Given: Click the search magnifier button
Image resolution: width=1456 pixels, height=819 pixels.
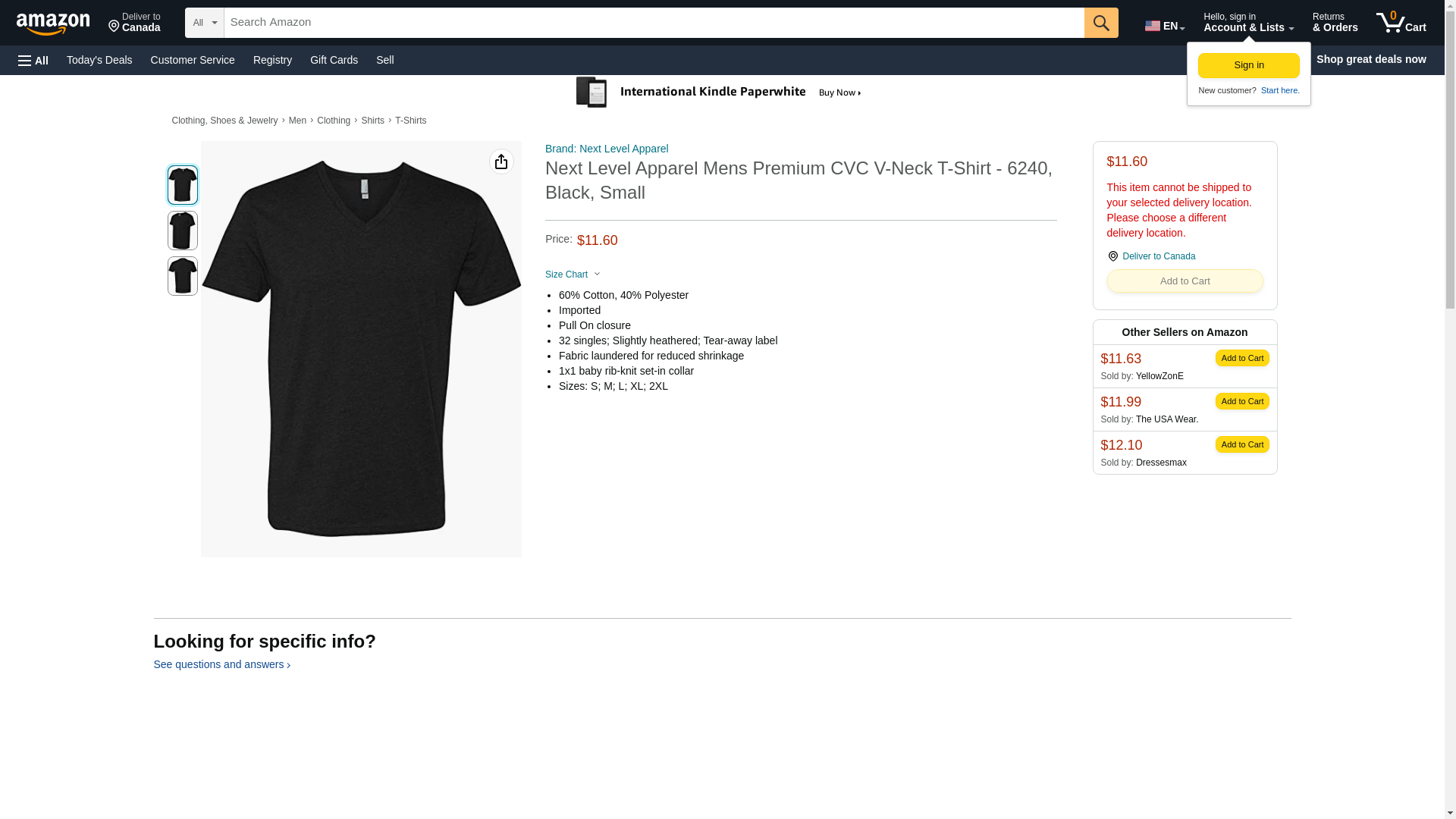Looking at the screenshot, I should click(1100, 23).
